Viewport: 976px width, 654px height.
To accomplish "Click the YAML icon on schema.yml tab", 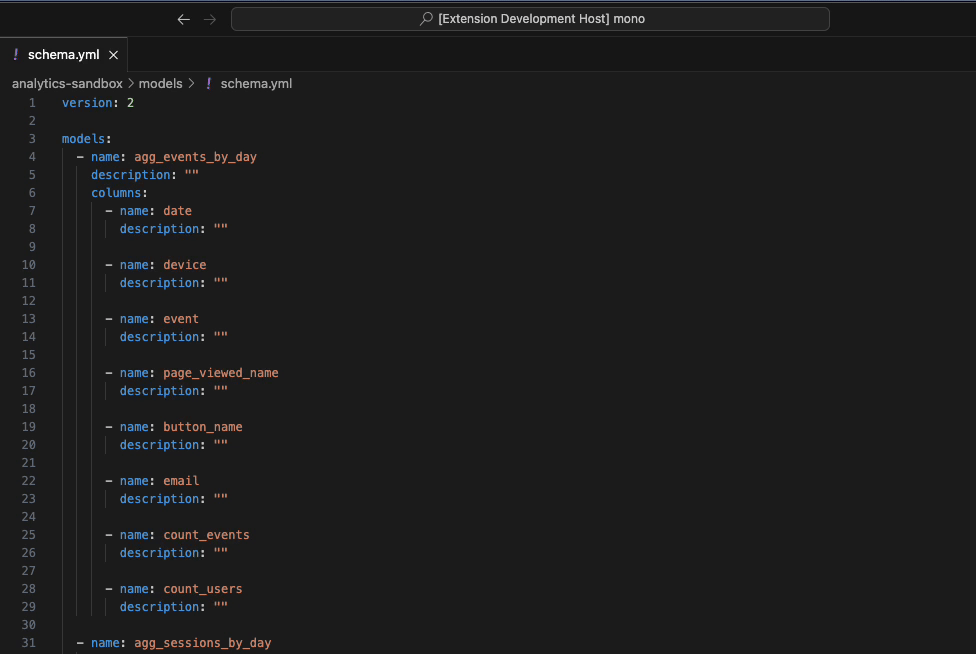I will (x=16, y=54).
